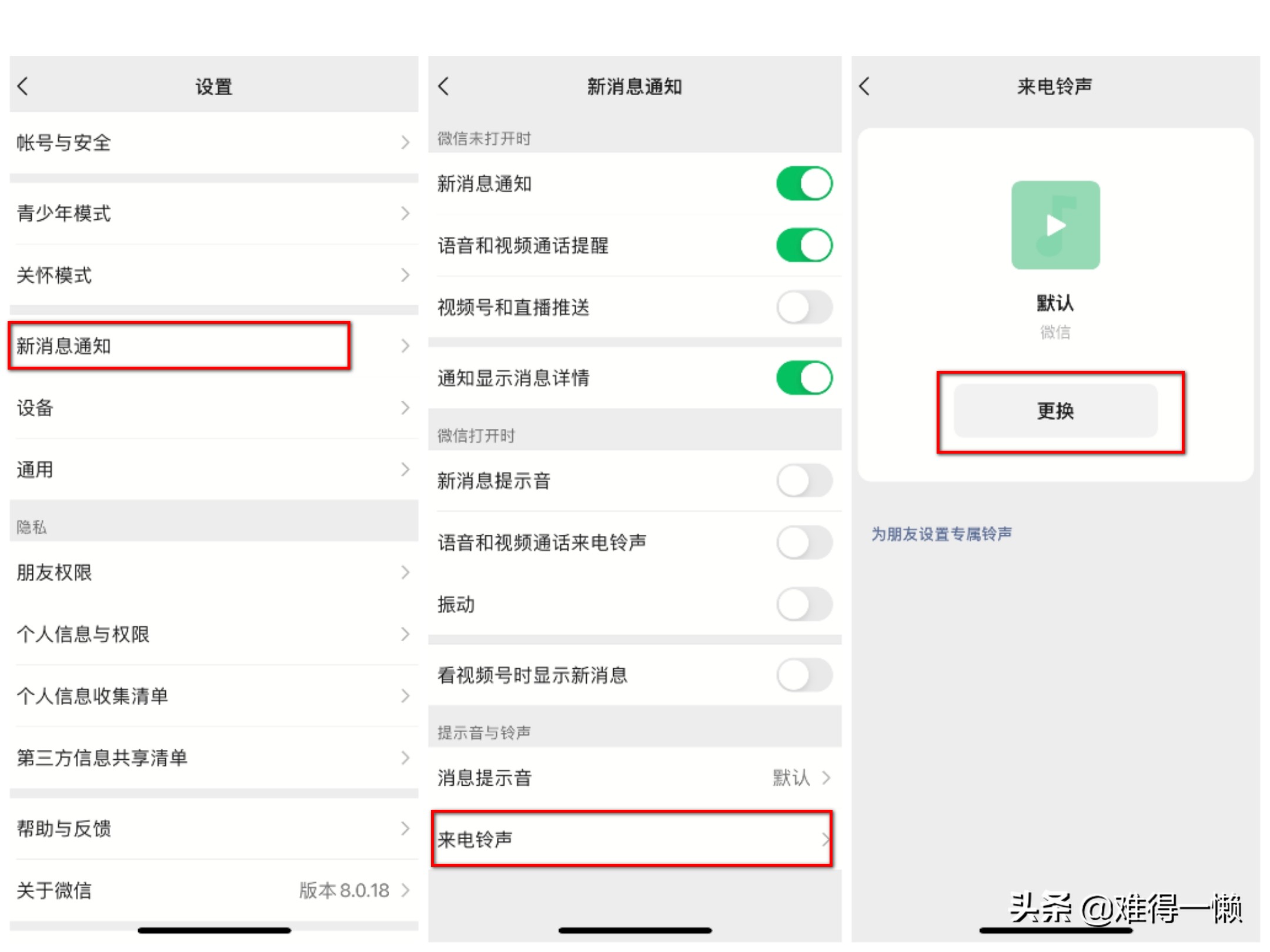1270x952 pixels.
Task: Go back from the 设置 page
Action: (24, 86)
